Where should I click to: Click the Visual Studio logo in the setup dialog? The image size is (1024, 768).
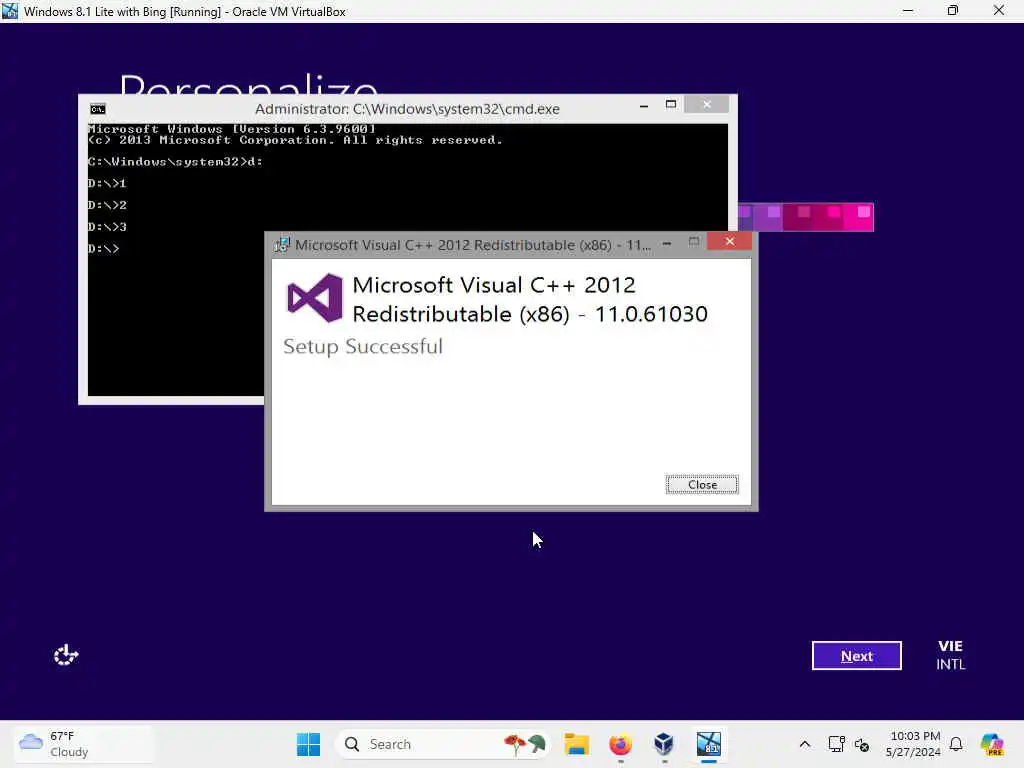[315, 298]
